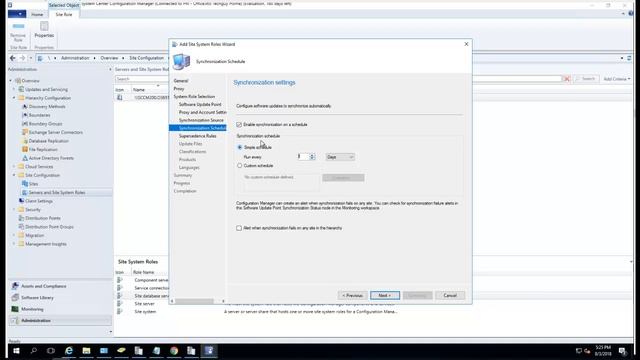The image size is (640, 360).
Task: Select Boundary Groups in the tree
Action: 45,124
